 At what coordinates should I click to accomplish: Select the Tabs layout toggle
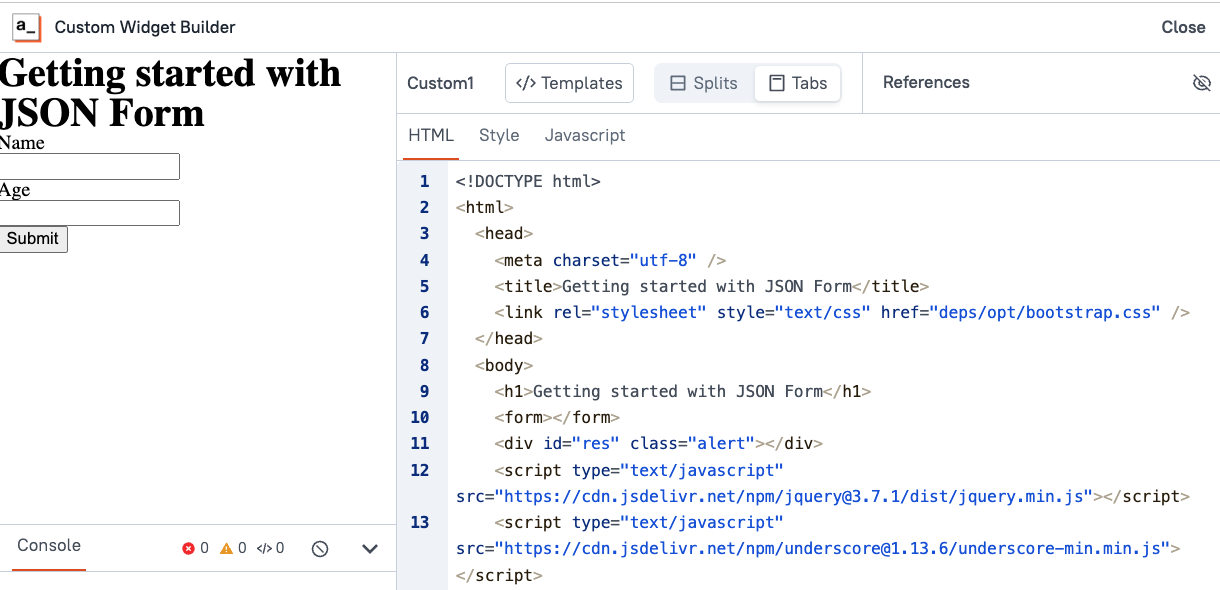tap(797, 83)
